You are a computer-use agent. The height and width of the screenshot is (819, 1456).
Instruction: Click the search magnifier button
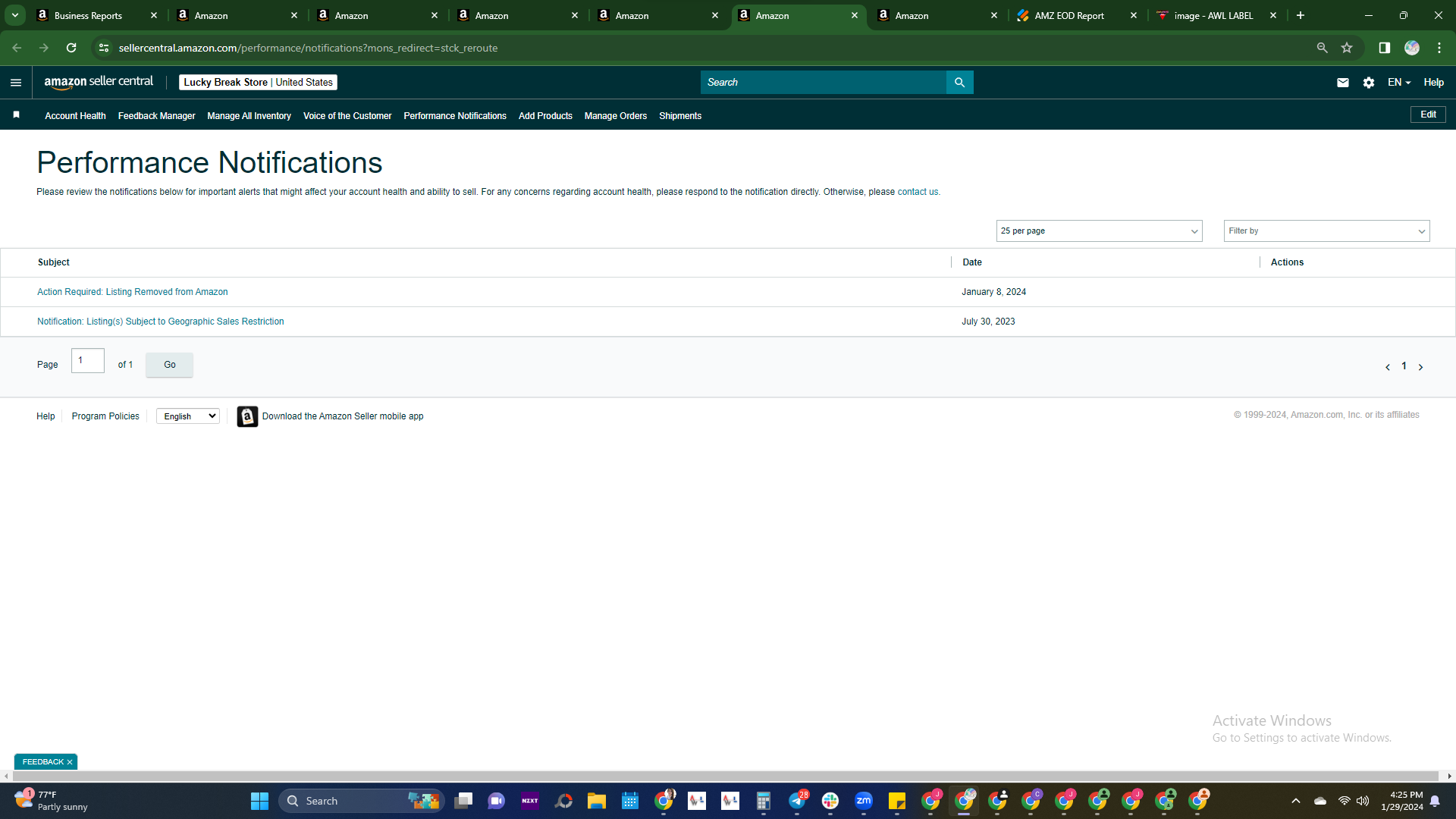959,83
